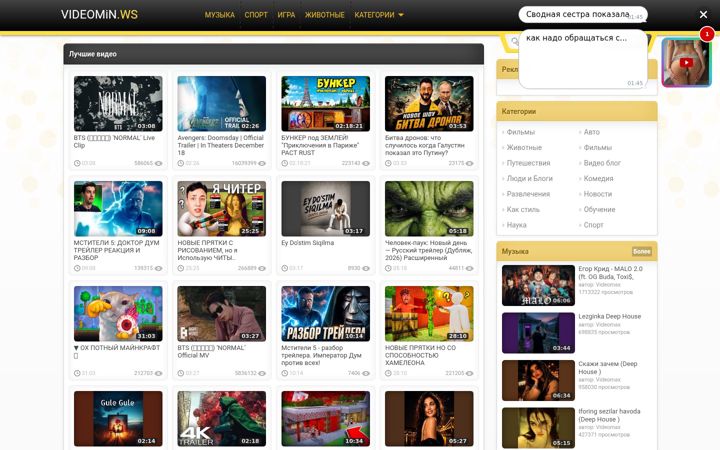720x450 pixels.
Task: Play the 4K TRAILER video thumbnail
Action: (221, 418)
